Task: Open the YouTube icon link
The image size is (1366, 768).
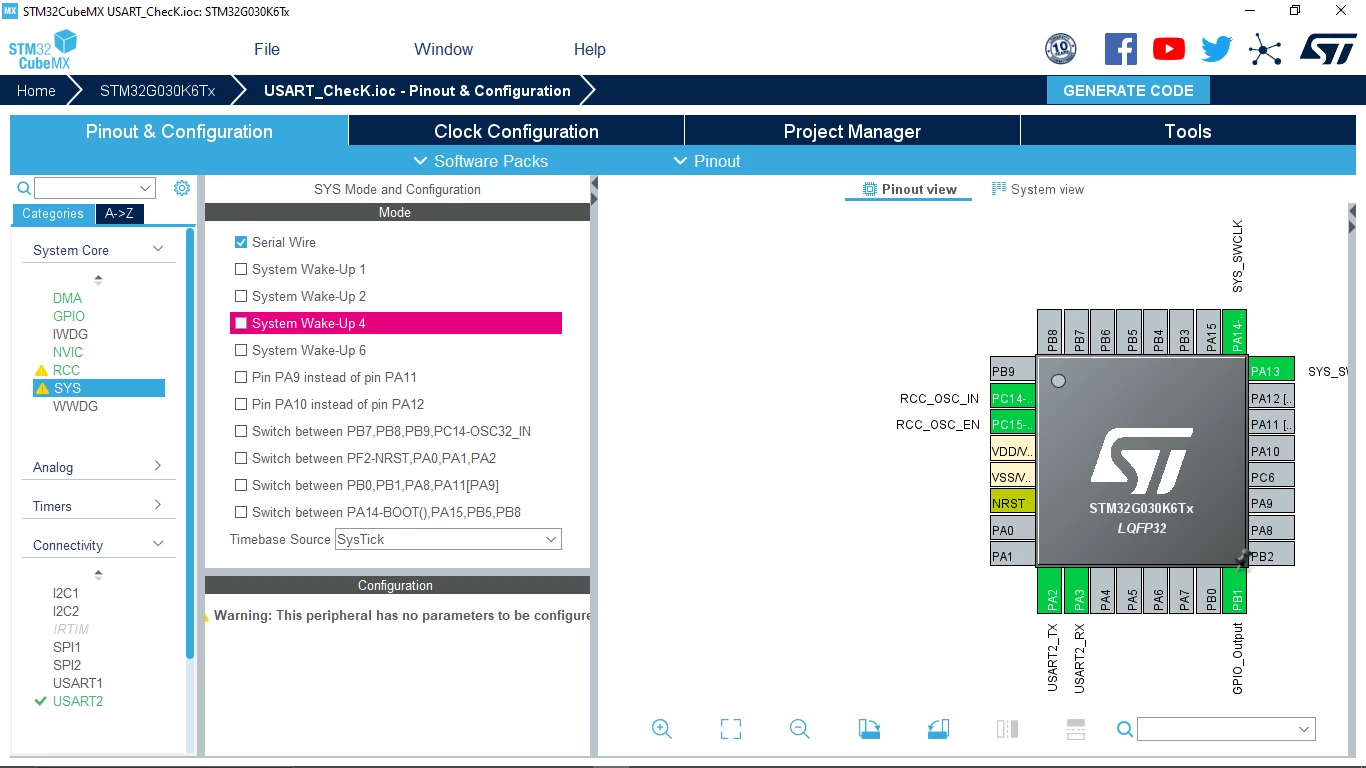Action: (1168, 49)
